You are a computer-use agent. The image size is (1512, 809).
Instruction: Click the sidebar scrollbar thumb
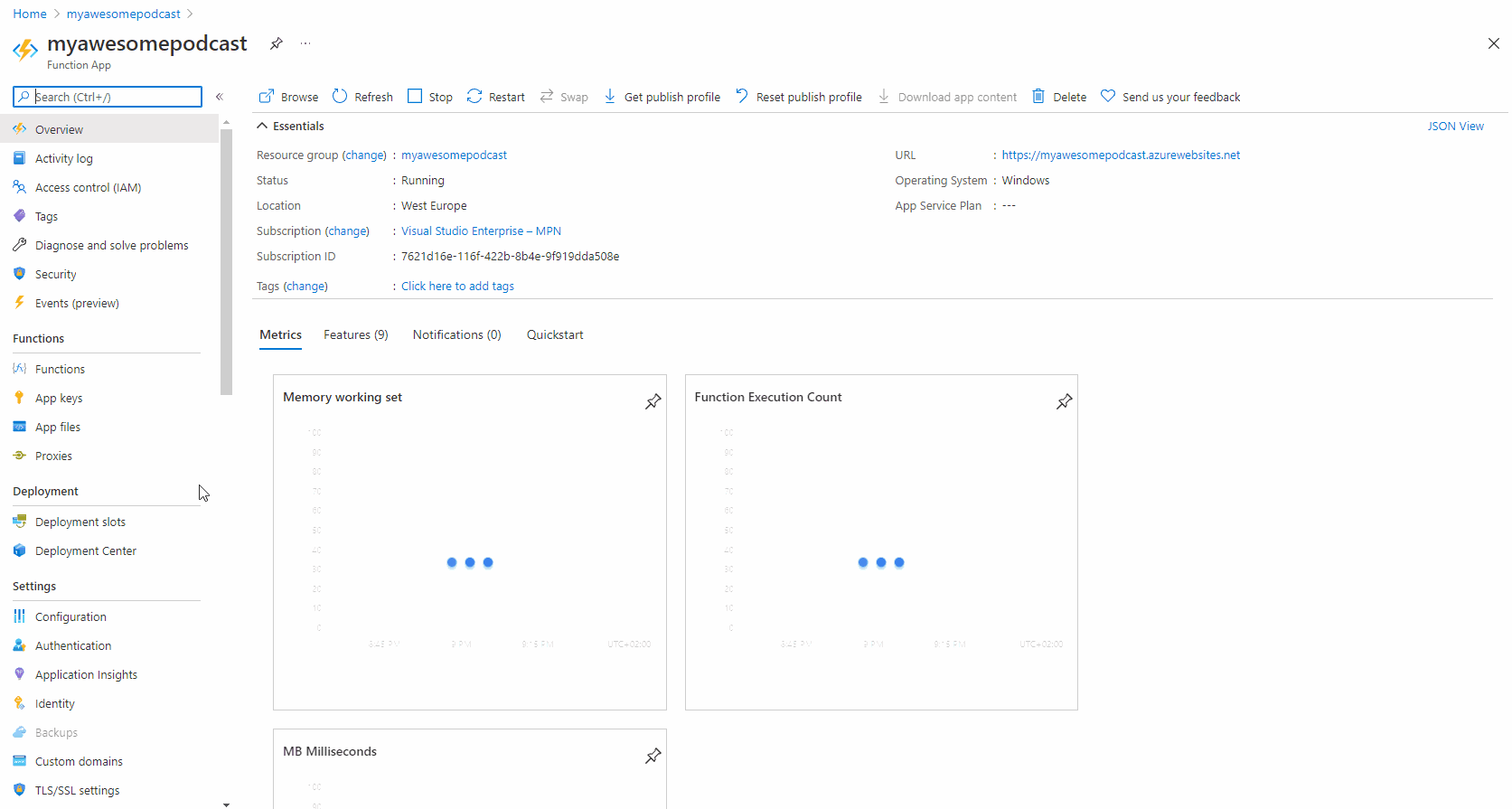pyautogui.click(x=226, y=261)
